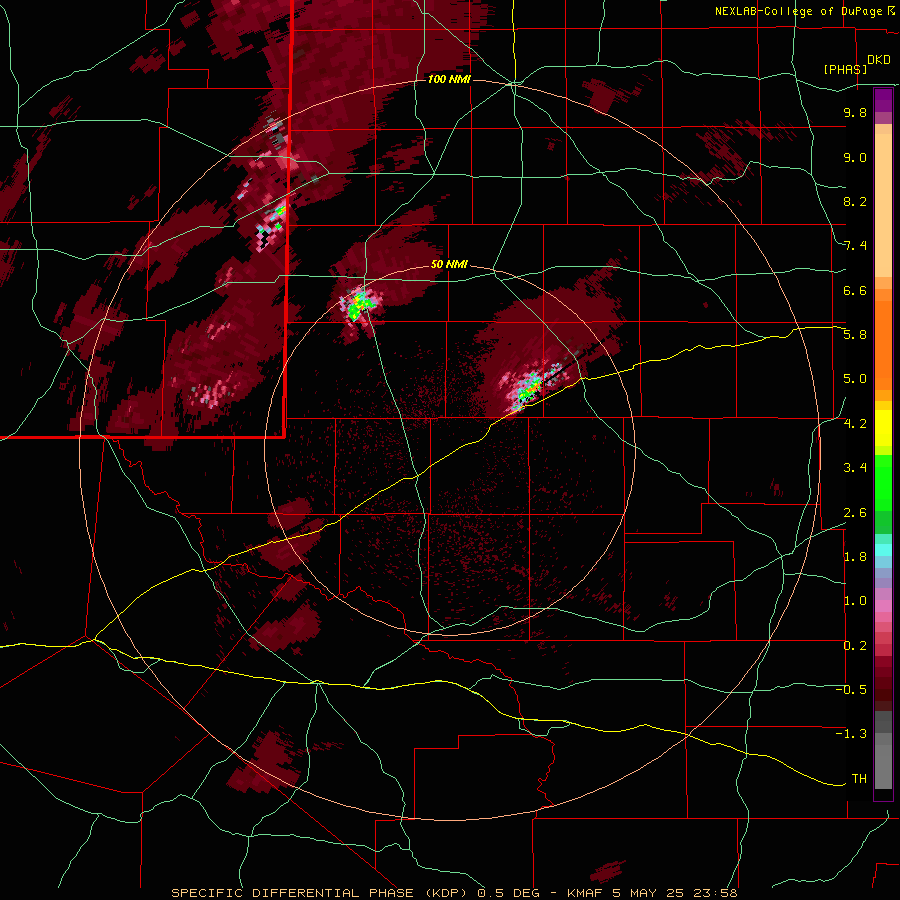The image size is (900, 900).
Task: Click the 9.8 value on the color scale
Action: [855, 113]
